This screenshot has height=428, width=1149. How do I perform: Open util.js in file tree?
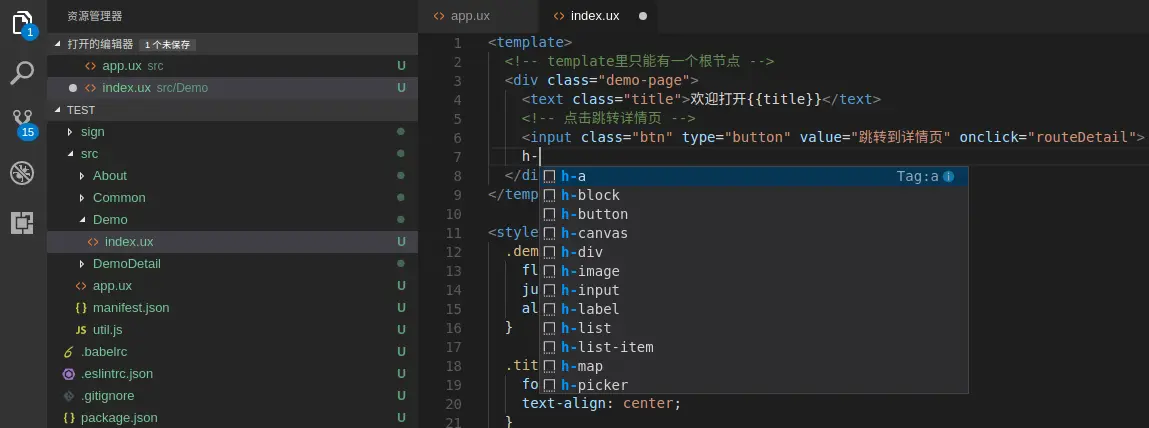coord(232,330)
